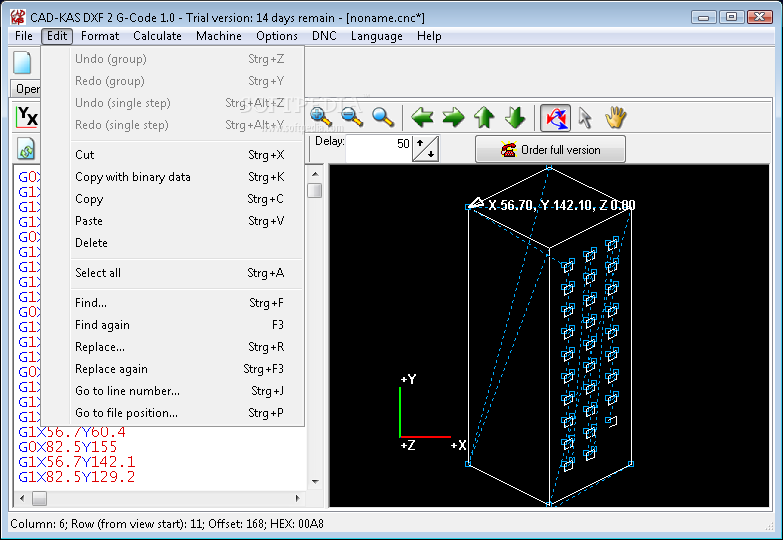Click the status bar Column/Row text
The image size is (783, 540).
point(167,524)
